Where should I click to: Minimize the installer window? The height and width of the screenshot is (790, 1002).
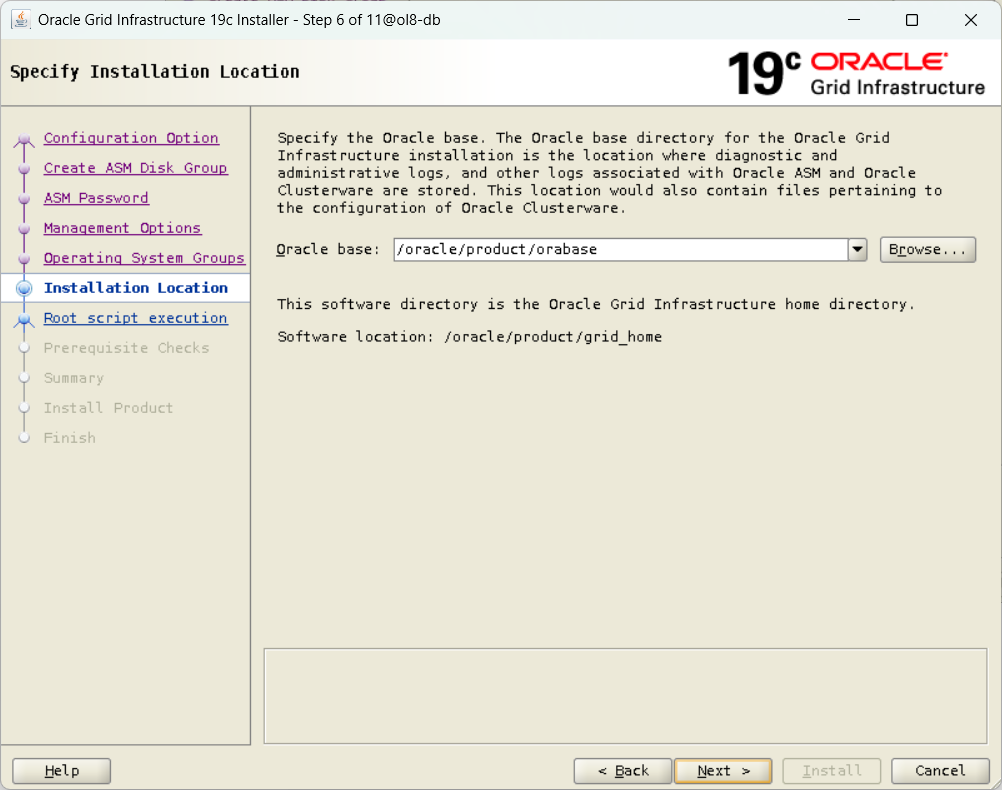click(x=854, y=20)
